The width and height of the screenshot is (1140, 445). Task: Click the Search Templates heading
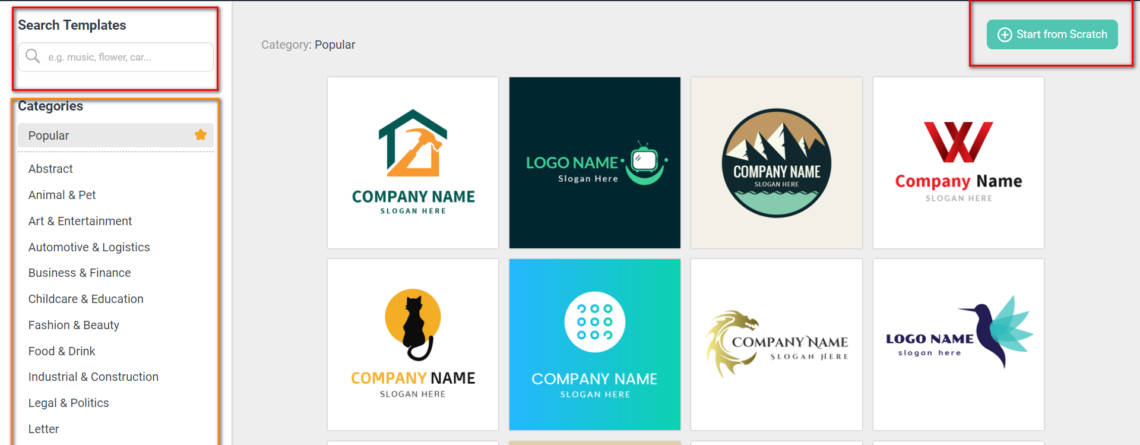point(72,25)
